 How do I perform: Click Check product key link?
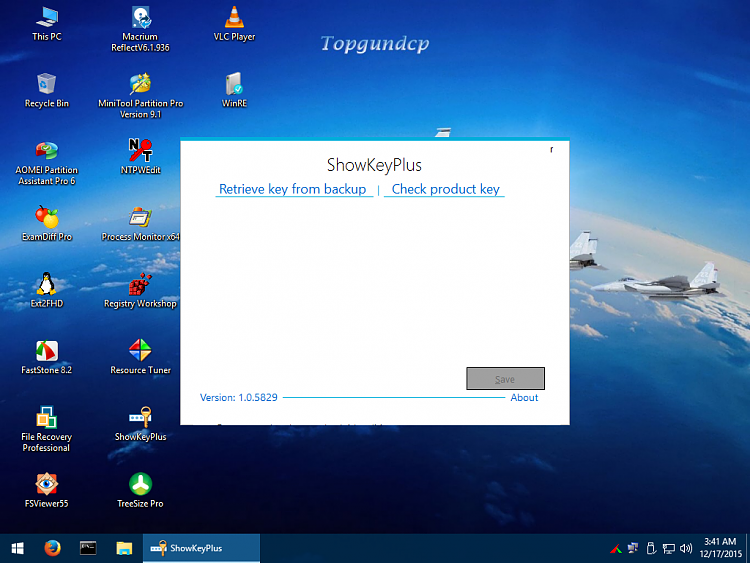pos(445,189)
